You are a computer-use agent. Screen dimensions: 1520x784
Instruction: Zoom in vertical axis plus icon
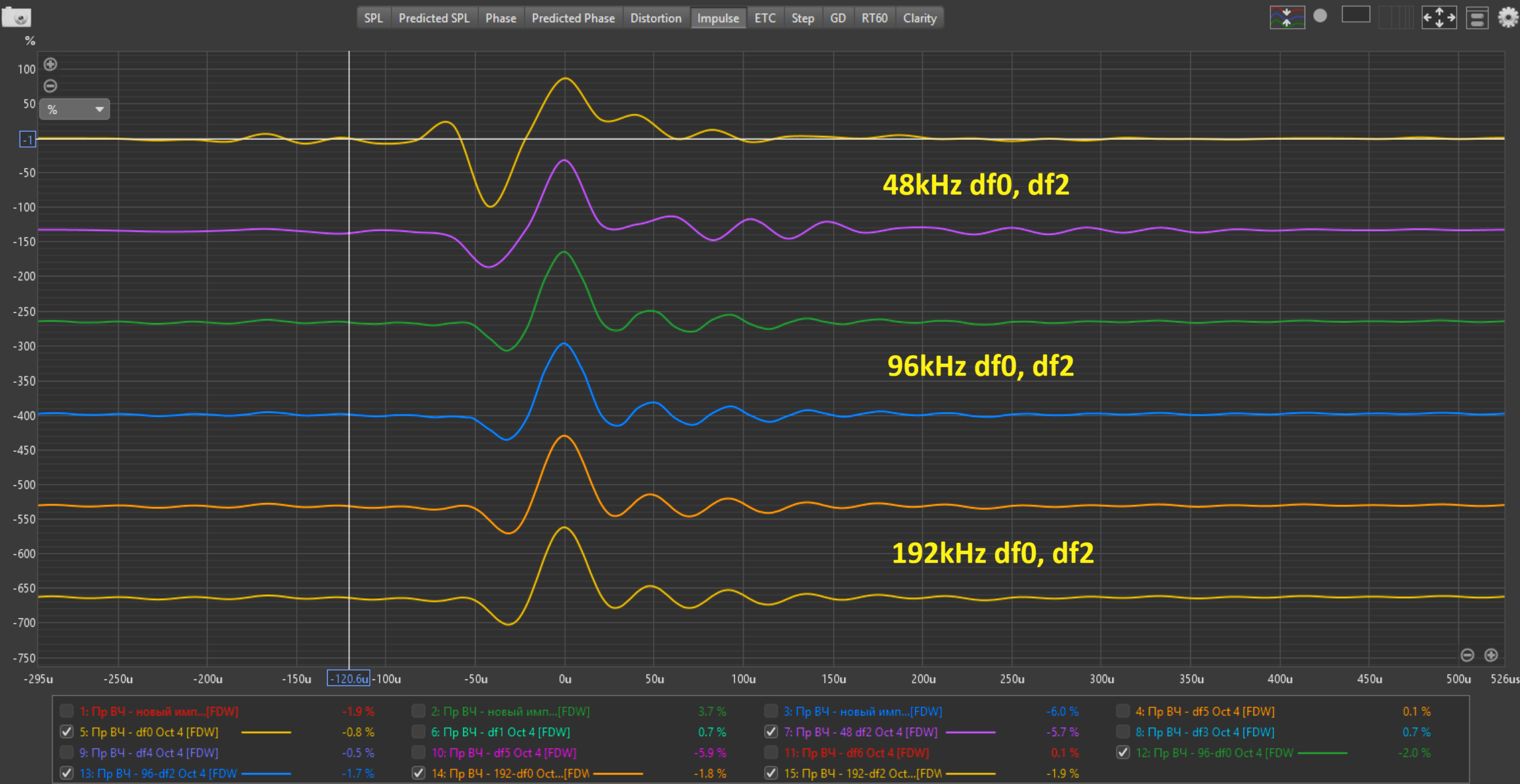point(51,64)
